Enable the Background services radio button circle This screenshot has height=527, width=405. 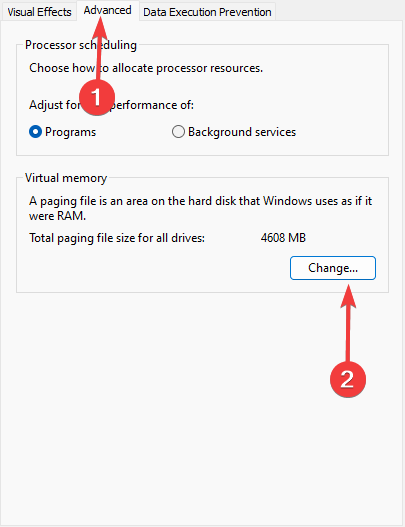pos(178,132)
